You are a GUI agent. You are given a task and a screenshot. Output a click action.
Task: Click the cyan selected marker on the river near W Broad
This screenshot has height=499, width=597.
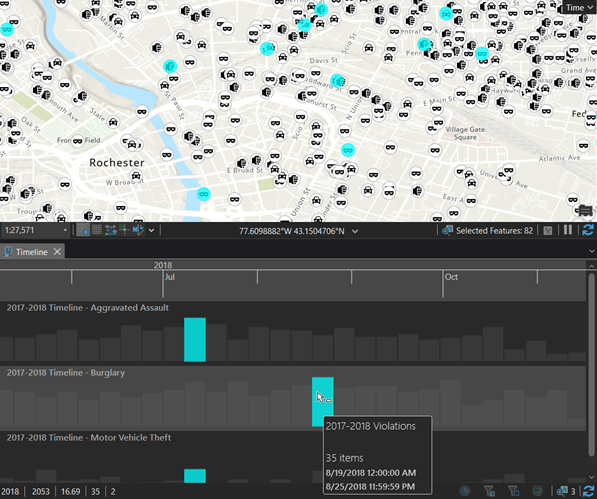click(x=204, y=194)
